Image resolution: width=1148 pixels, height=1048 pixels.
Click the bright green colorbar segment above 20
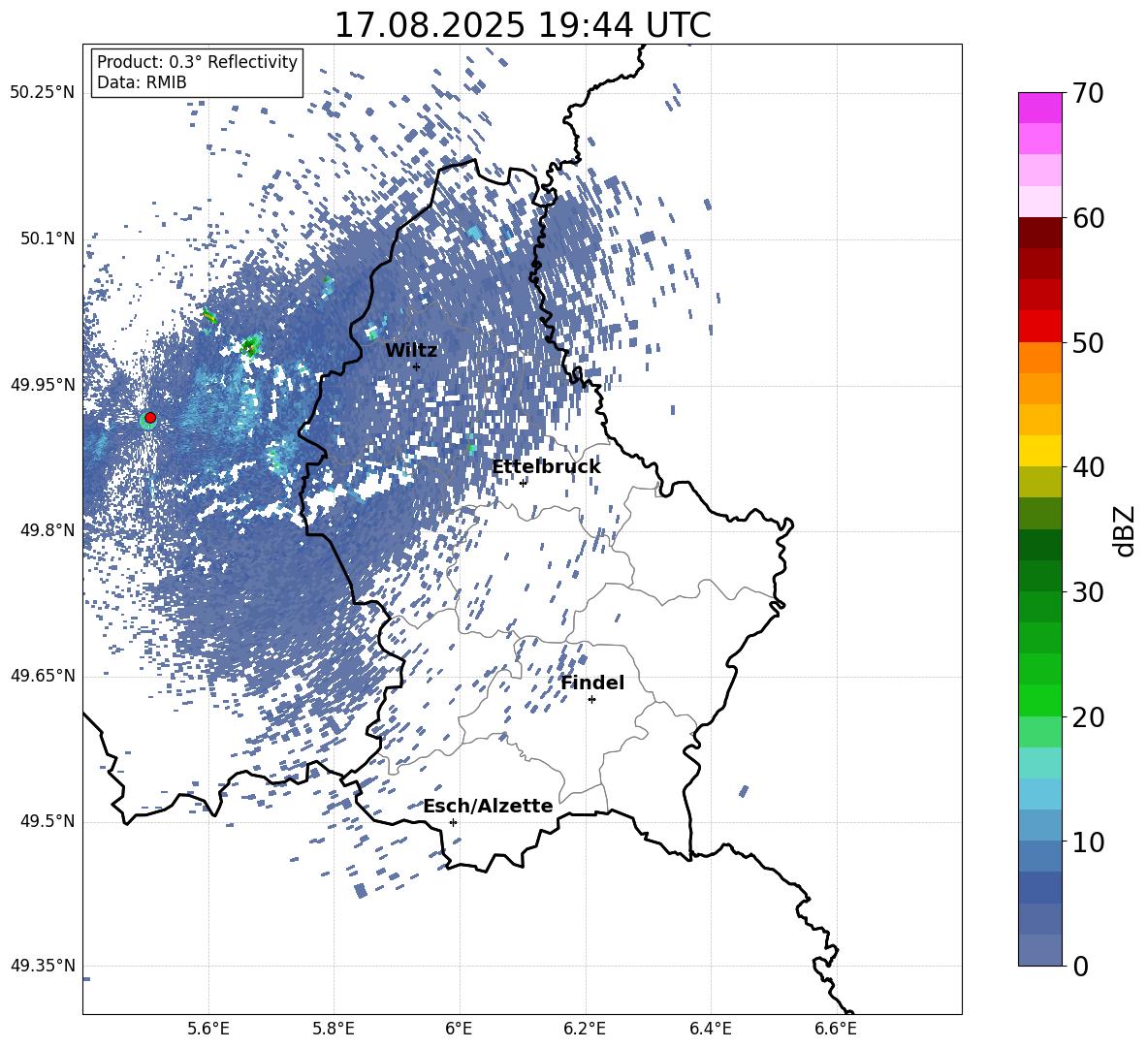click(x=1040, y=700)
